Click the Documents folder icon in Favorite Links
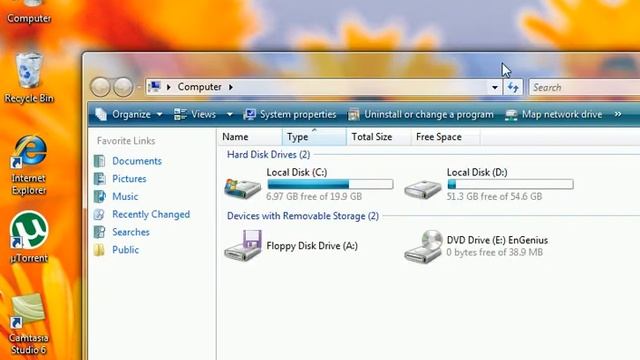 pos(99,161)
